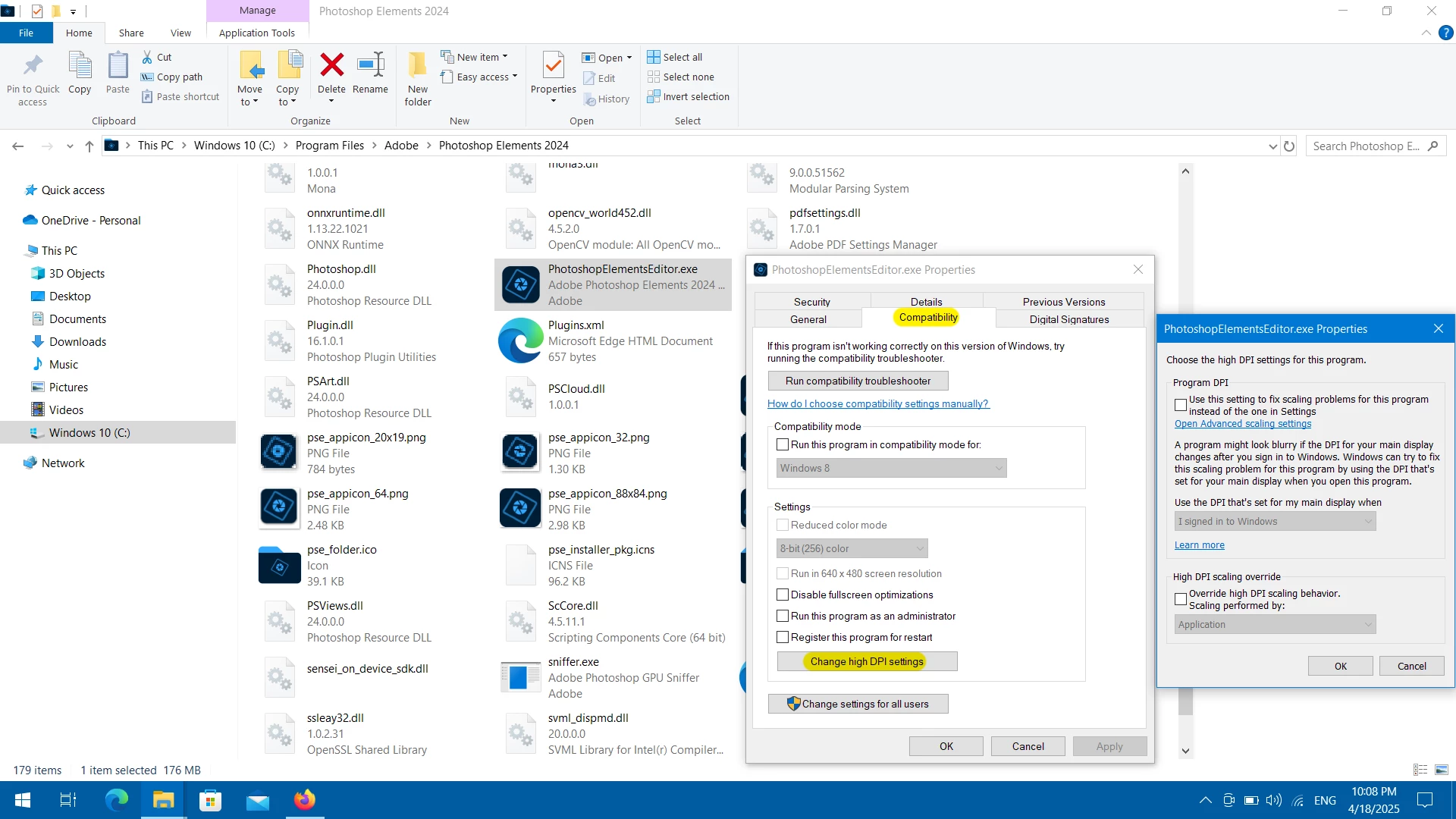Select the pse_appicon_64.png file icon

point(279,508)
